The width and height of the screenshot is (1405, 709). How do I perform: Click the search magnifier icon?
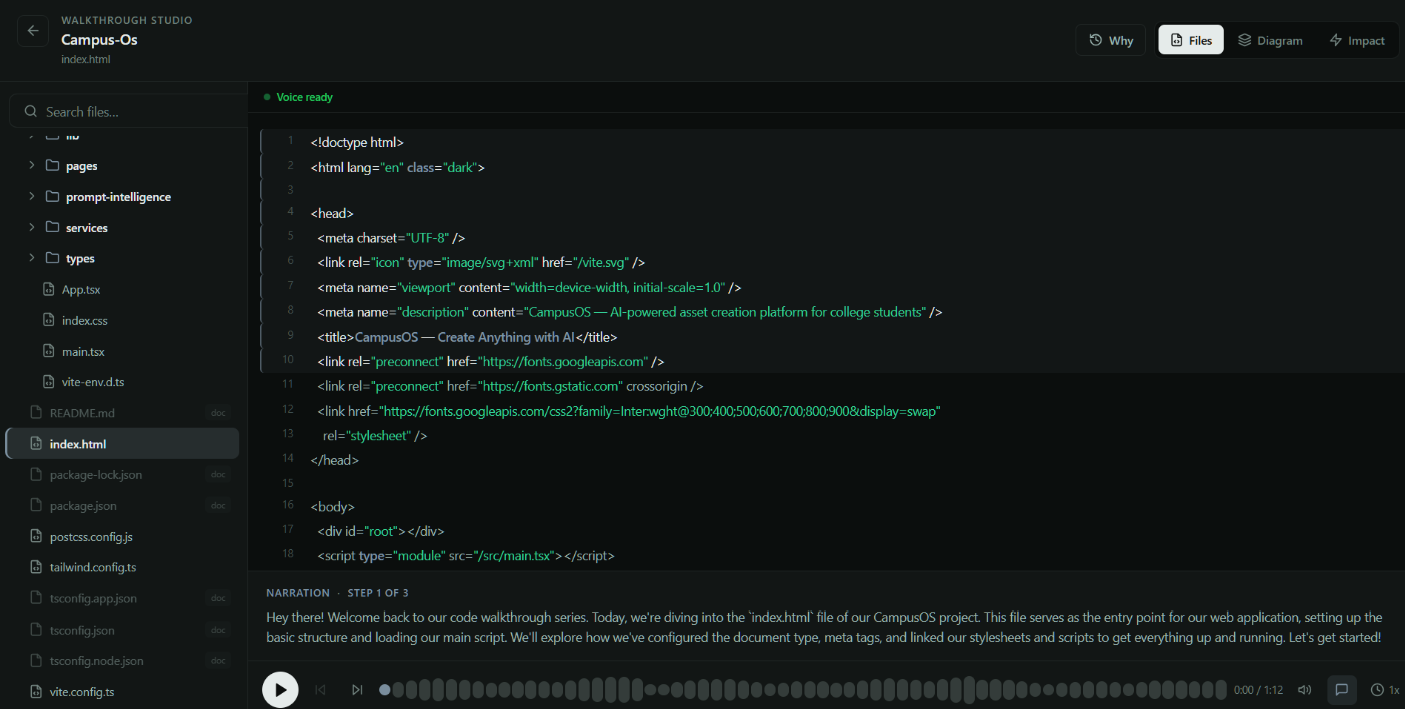31,112
